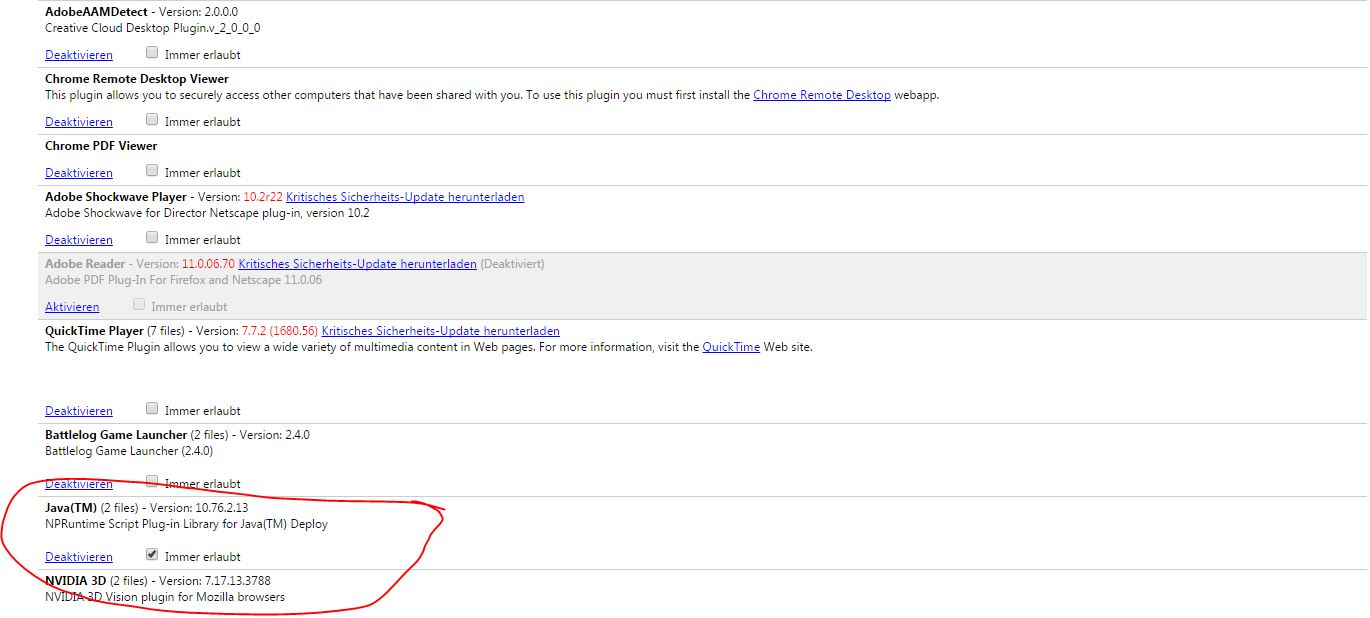Get the QuickTime Player critical security update
The image size is (1370, 618).
tap(441, 331)
